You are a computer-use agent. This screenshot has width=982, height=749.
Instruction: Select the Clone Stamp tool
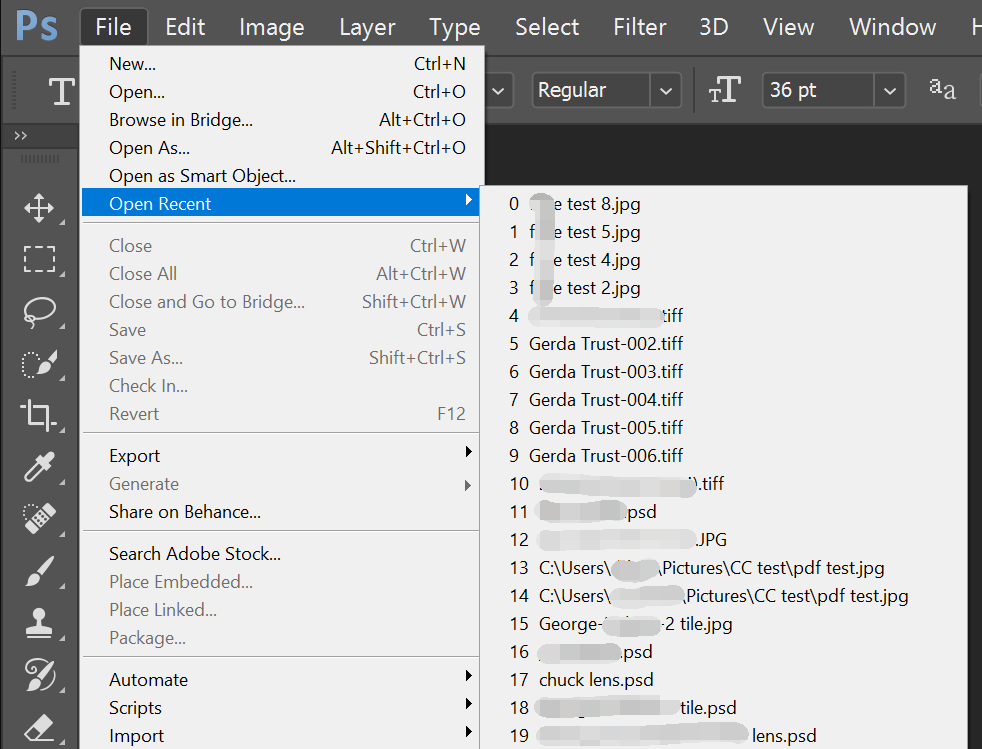[39, 623]
